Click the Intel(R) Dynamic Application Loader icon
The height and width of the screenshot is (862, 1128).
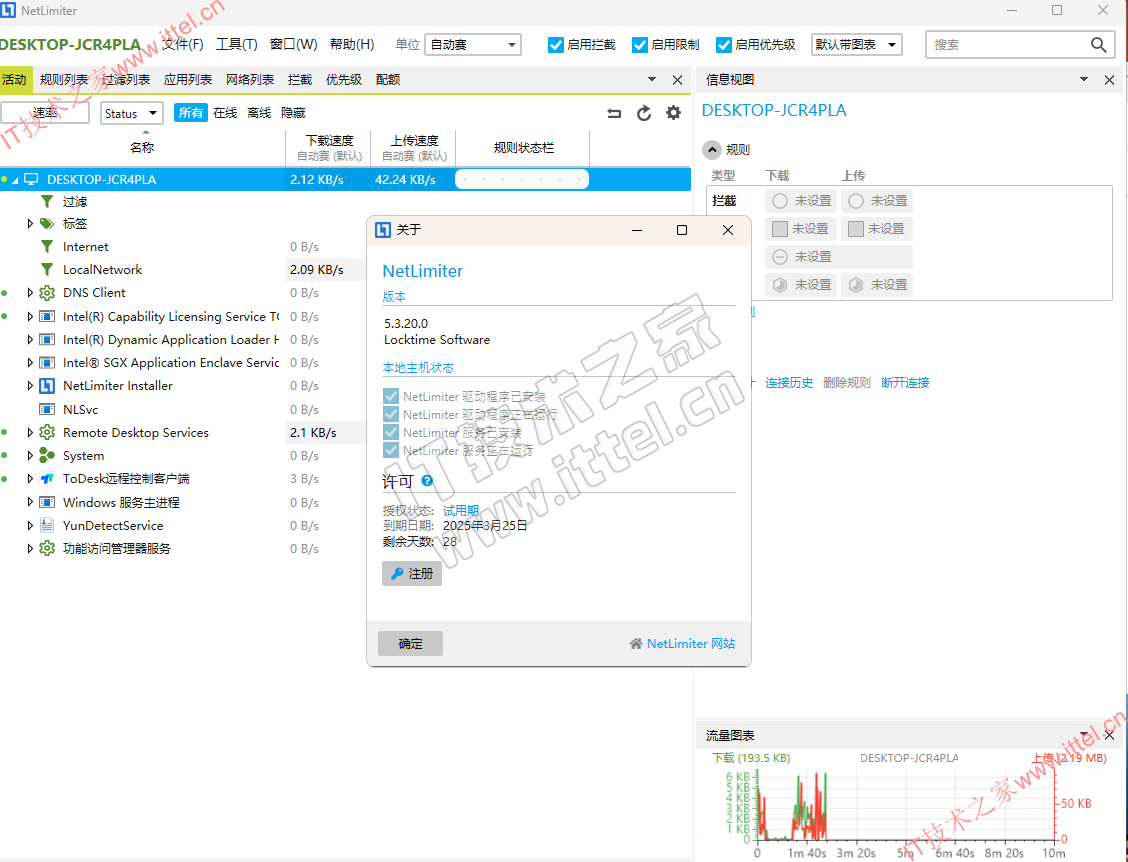coord(47,340)
